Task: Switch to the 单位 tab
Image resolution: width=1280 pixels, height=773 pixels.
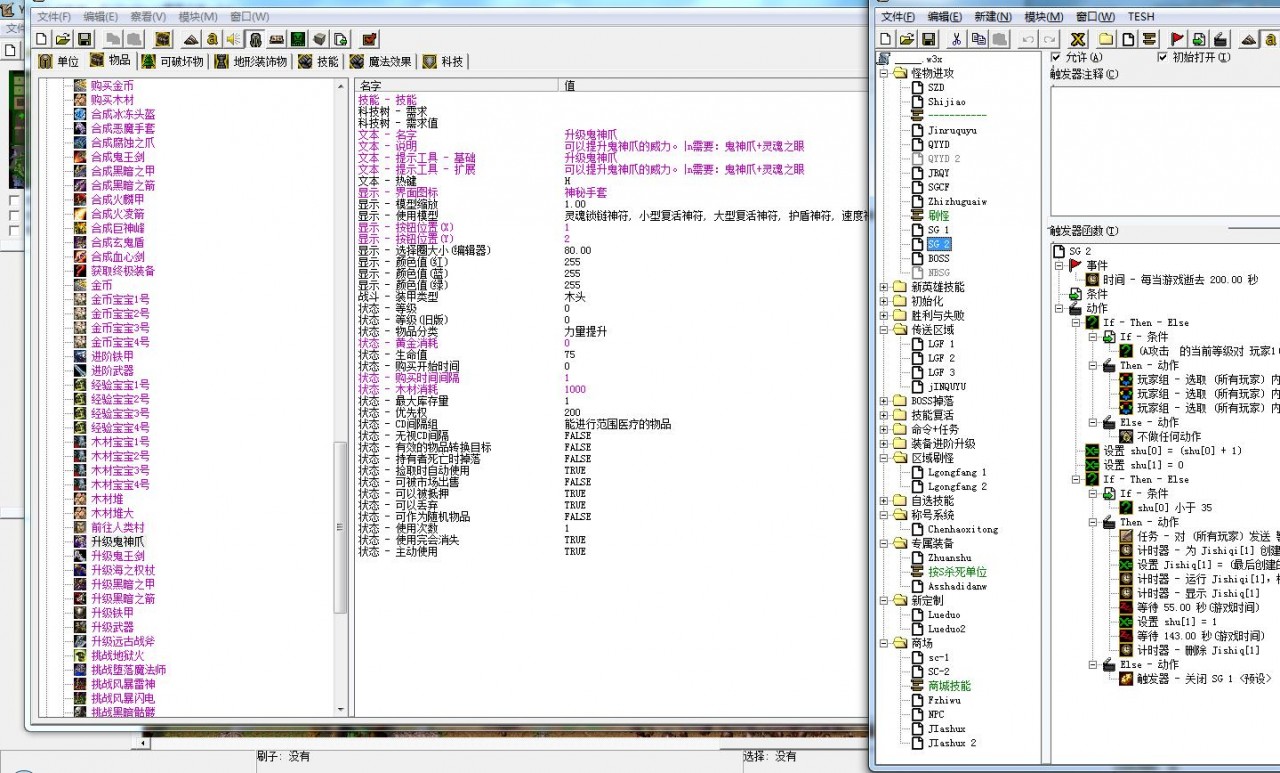Action: click(x=58, y=61)
